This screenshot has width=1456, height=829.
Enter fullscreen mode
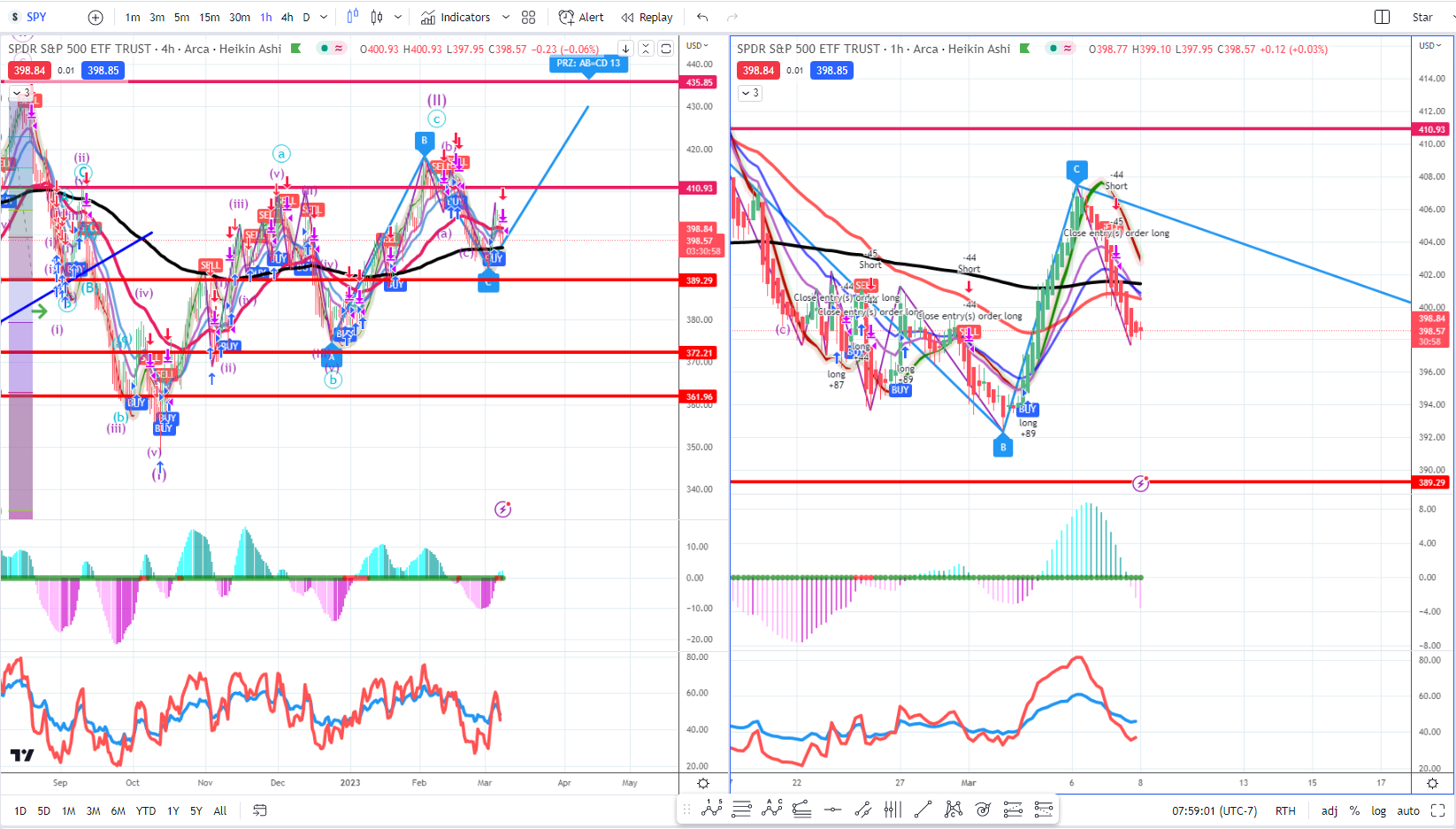(x=1438, y=810)
